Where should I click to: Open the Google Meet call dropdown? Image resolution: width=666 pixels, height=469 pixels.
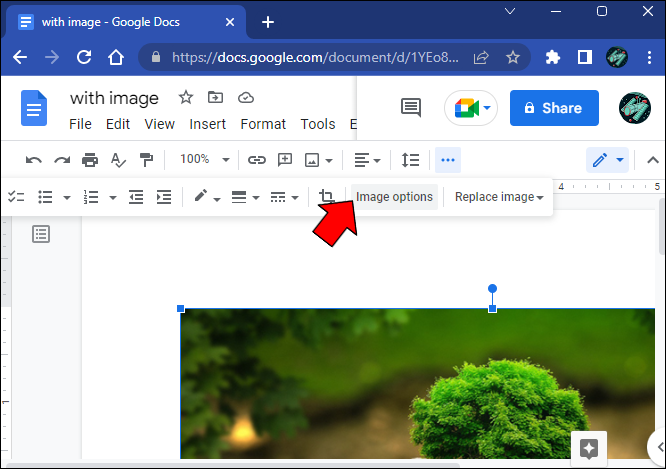pos(471,108)
